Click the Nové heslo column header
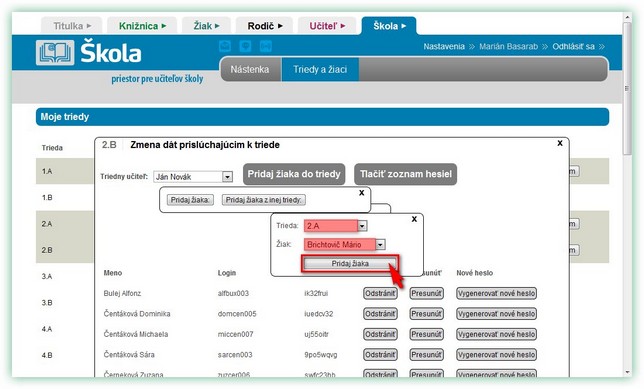The image size is (644, 389). click(x=474, y=273)
